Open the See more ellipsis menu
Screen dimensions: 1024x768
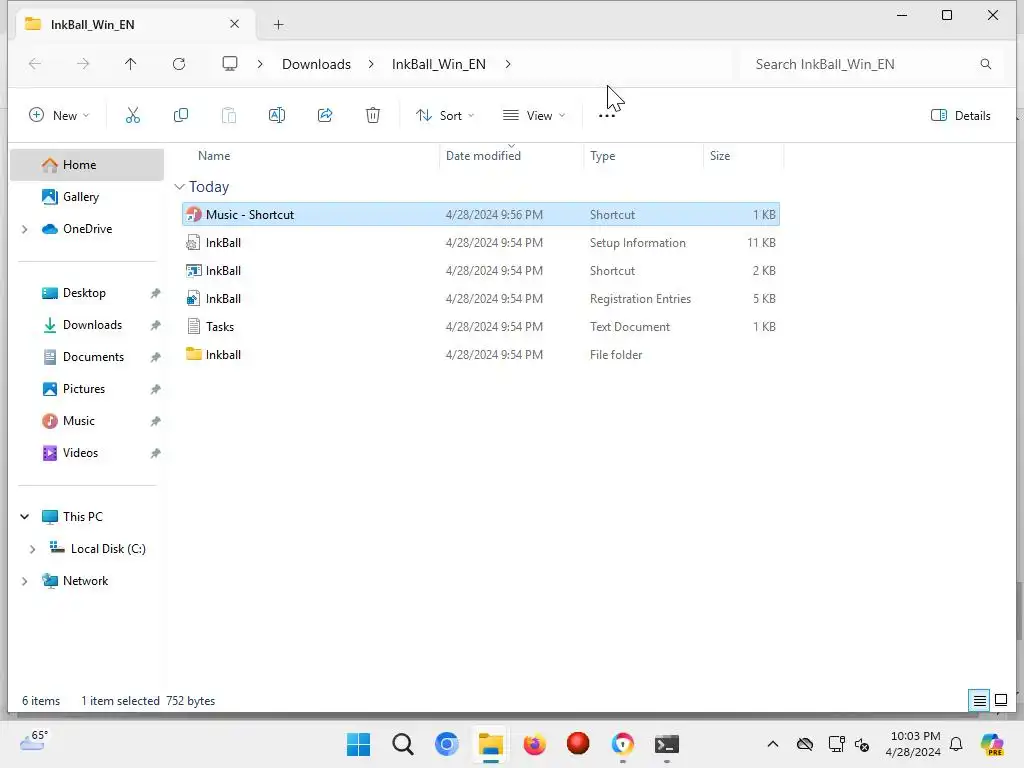click(607, 116)
